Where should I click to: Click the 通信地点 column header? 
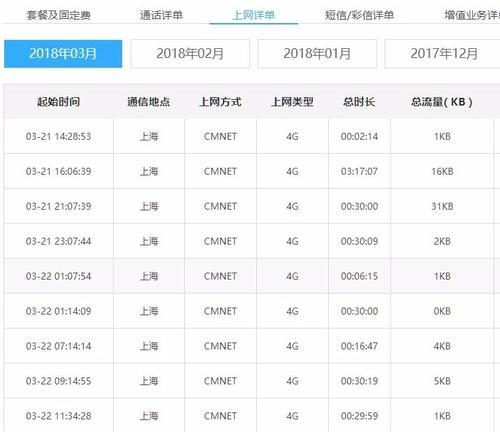click(x=149, y=102)
